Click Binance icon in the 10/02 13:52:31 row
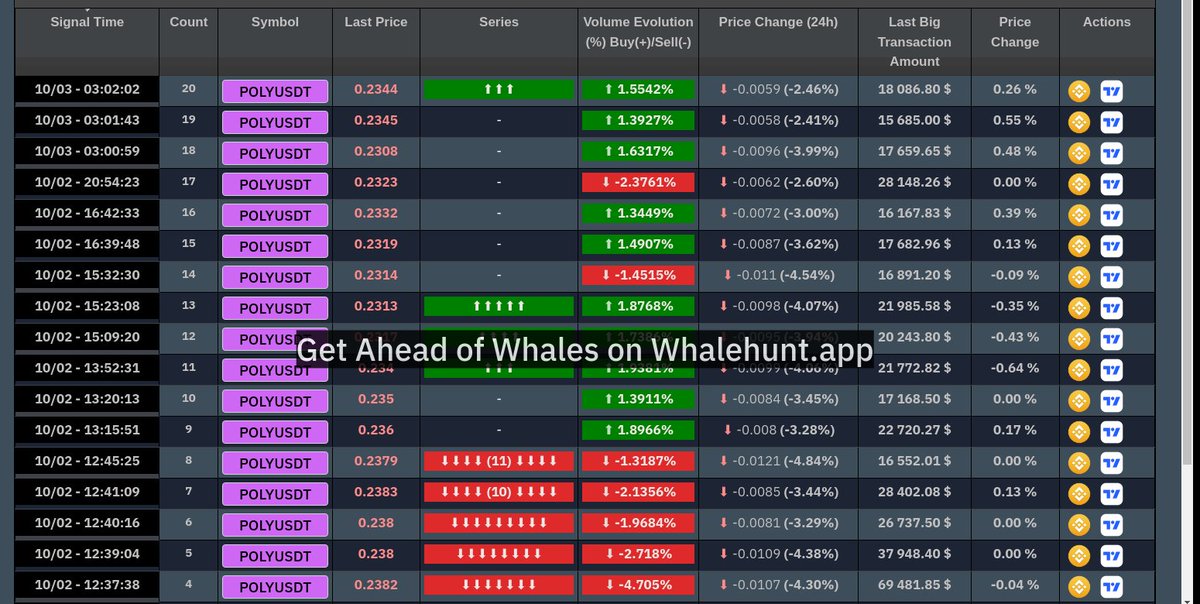The height and width of the screenshot is (604, 1200). pyautogui.click(x=1079, y=370)
